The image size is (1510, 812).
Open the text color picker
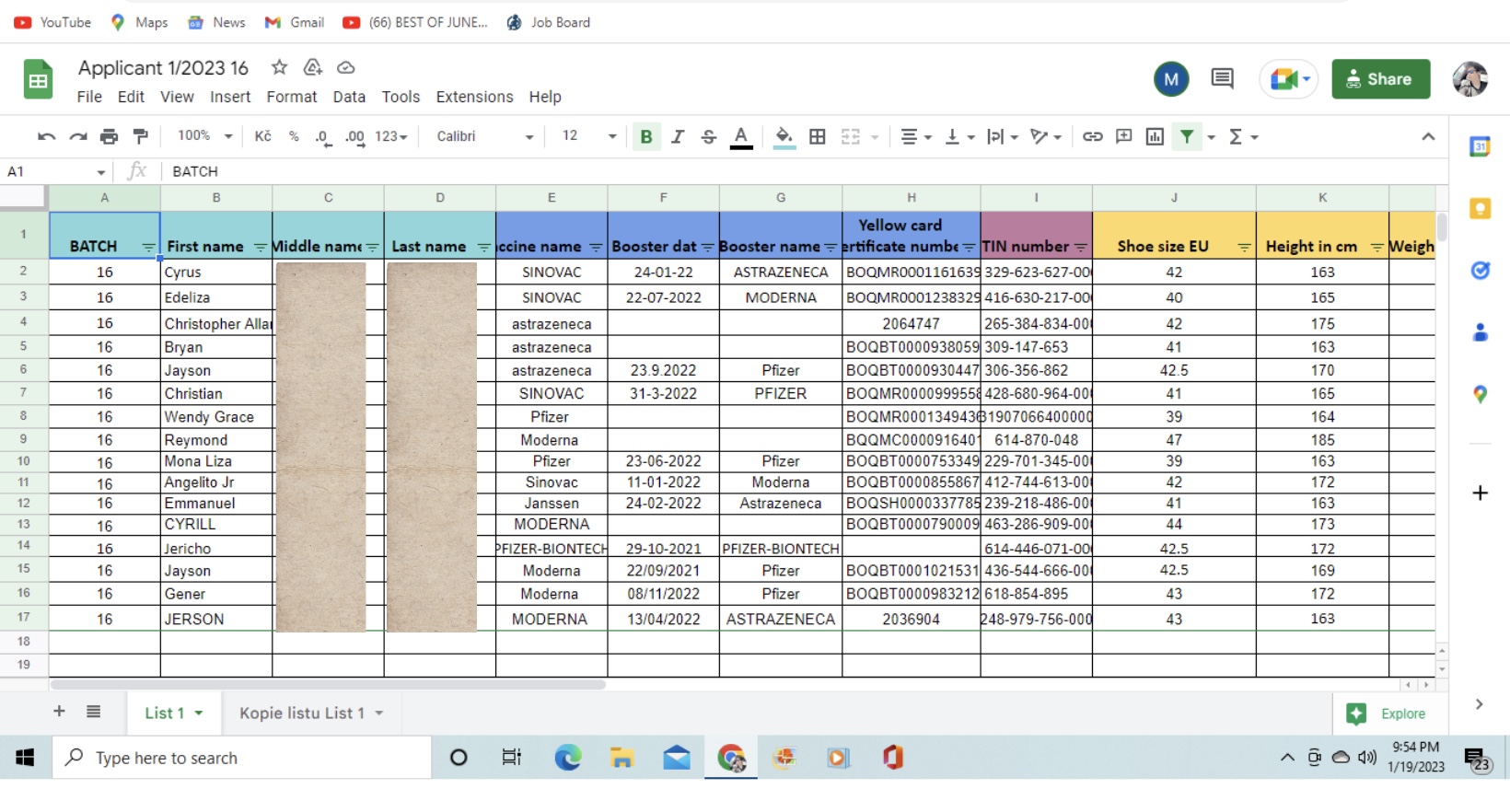click(x=741, y=137)
